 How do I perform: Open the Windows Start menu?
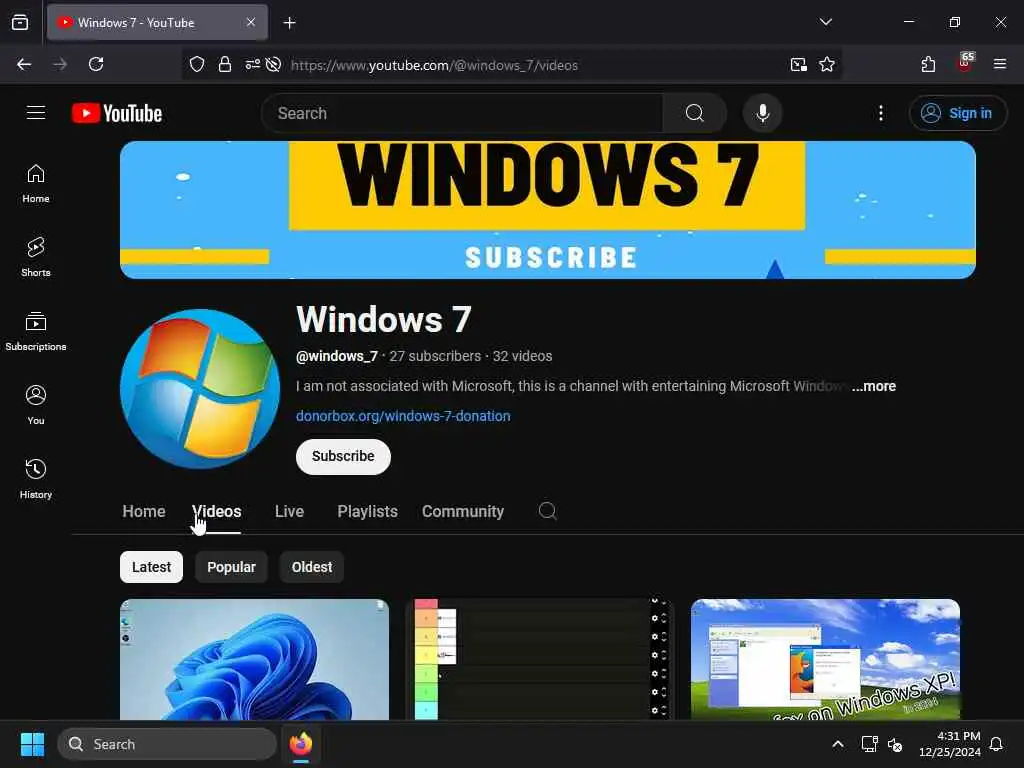[x=32, y=744]
